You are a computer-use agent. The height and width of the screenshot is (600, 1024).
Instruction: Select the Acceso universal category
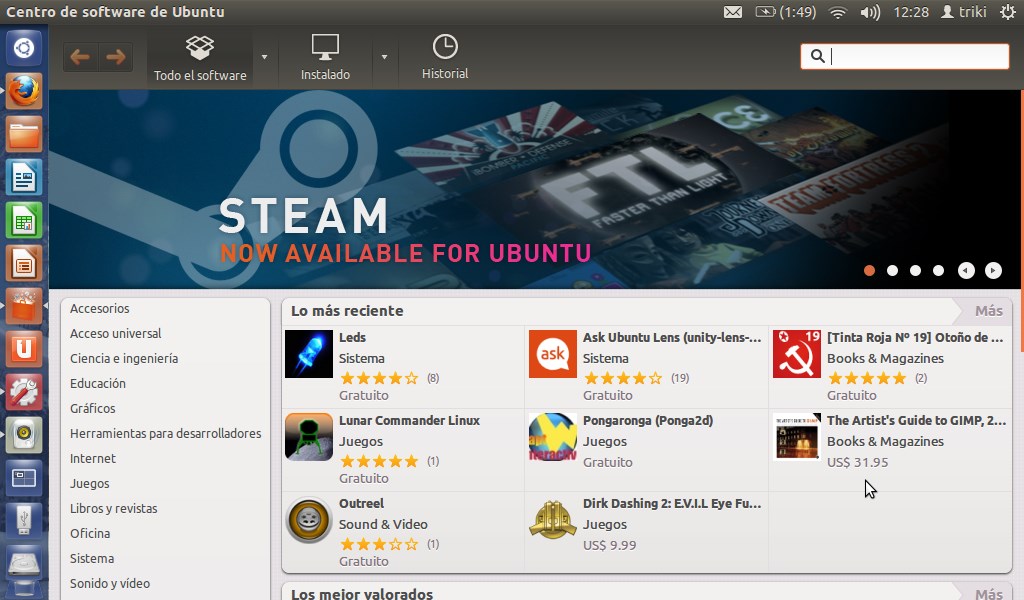tap(116, 333)
